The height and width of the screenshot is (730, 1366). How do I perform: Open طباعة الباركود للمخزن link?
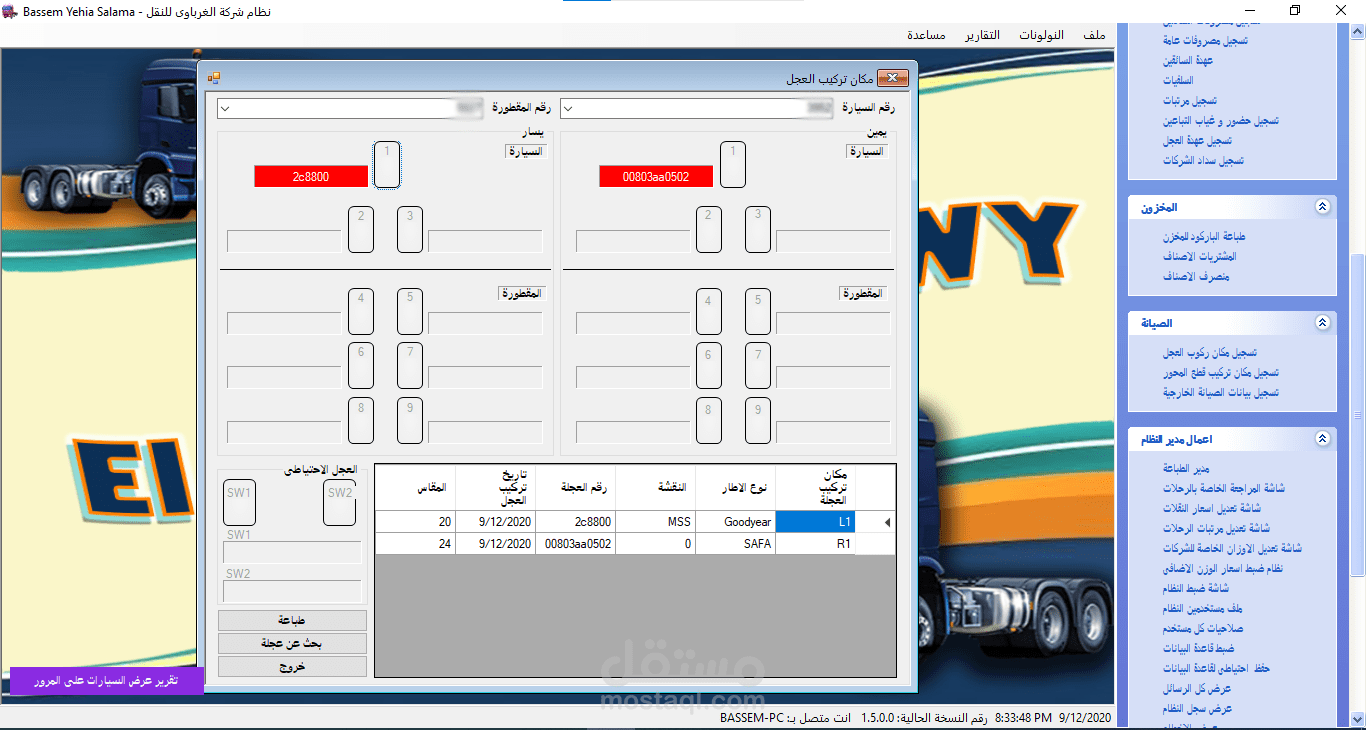1204,237
